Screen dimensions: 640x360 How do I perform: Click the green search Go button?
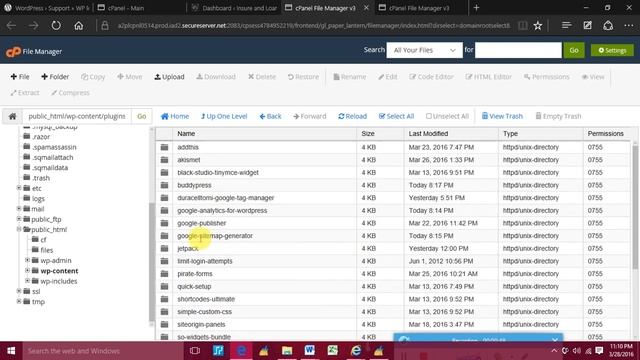coord(574,50)
